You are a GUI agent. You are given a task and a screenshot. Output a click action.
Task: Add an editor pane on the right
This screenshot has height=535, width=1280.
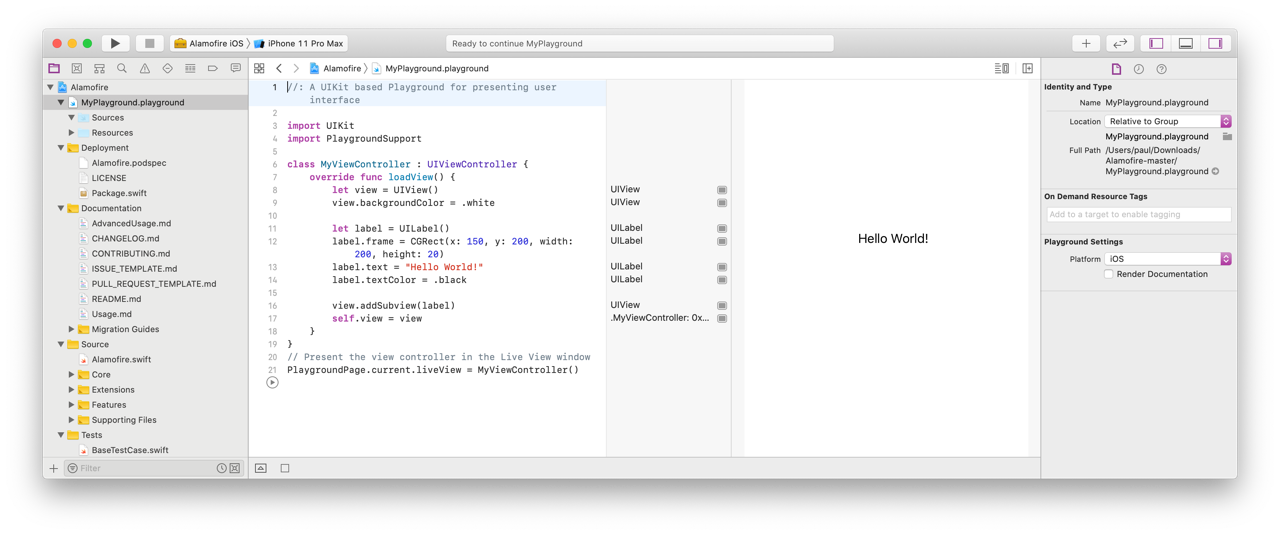coord(1027,68)
